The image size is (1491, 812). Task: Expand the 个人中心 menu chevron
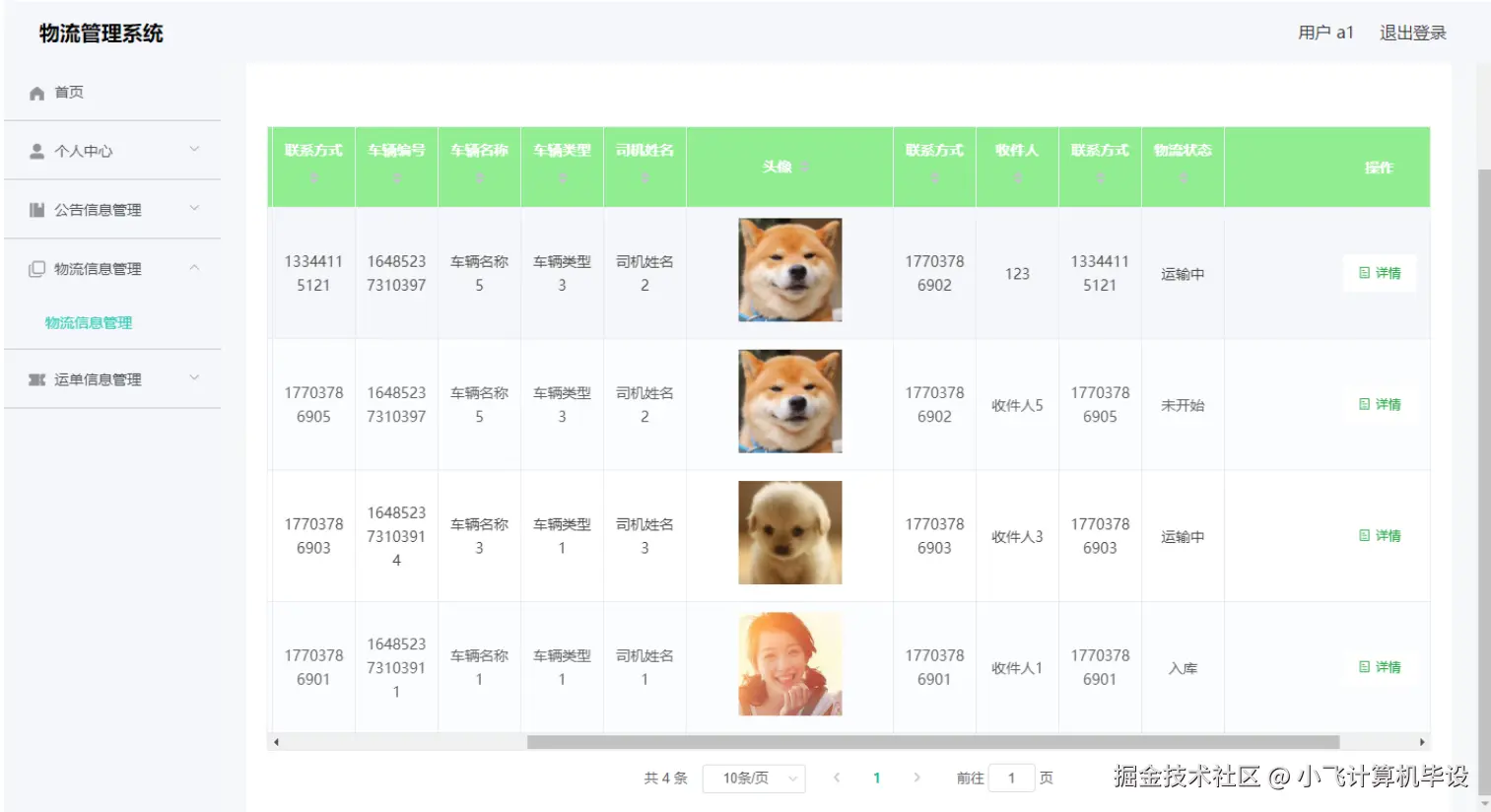tap(194, 150)
